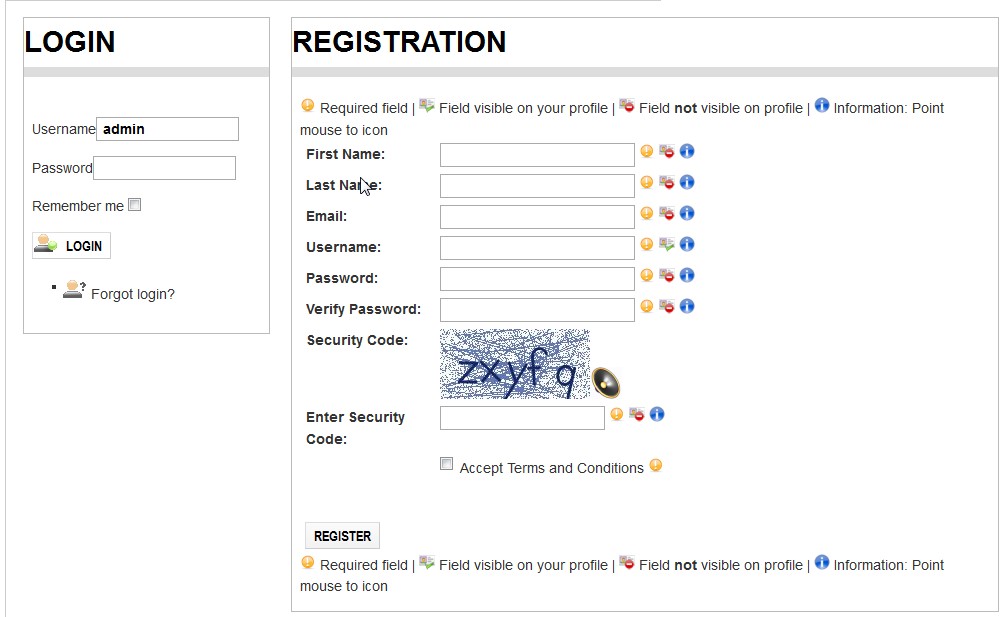Click the info icon beside Enter Security Code
Image resolution: width=1006 pixels, height=617 pixels.
click(656, 414)
